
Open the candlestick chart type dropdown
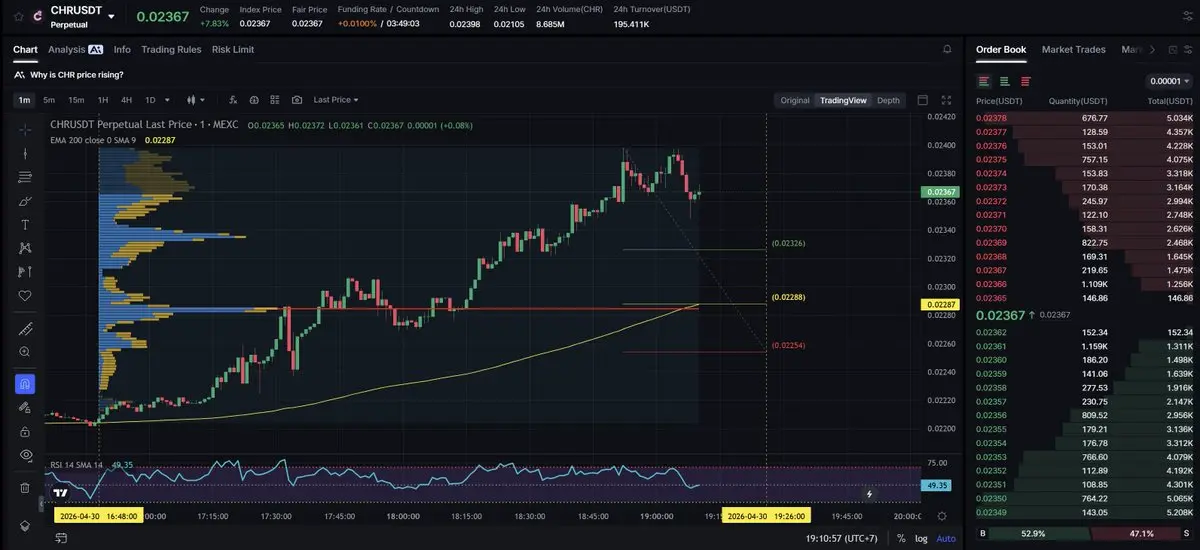pyautogui.click(x=195, y=100)
